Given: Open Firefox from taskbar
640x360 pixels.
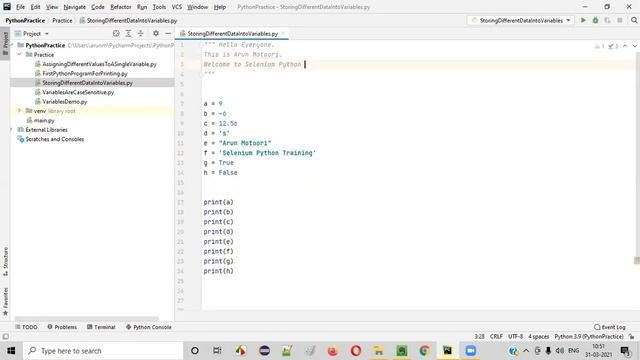Looking at the screenshot, I should (333, 351).
